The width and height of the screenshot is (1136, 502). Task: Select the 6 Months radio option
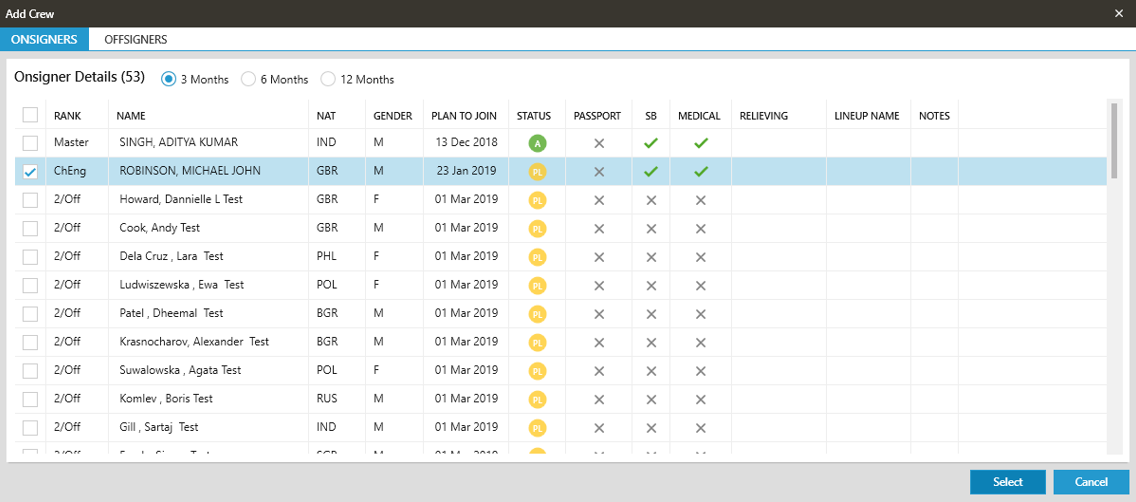(x=249, y=79)
